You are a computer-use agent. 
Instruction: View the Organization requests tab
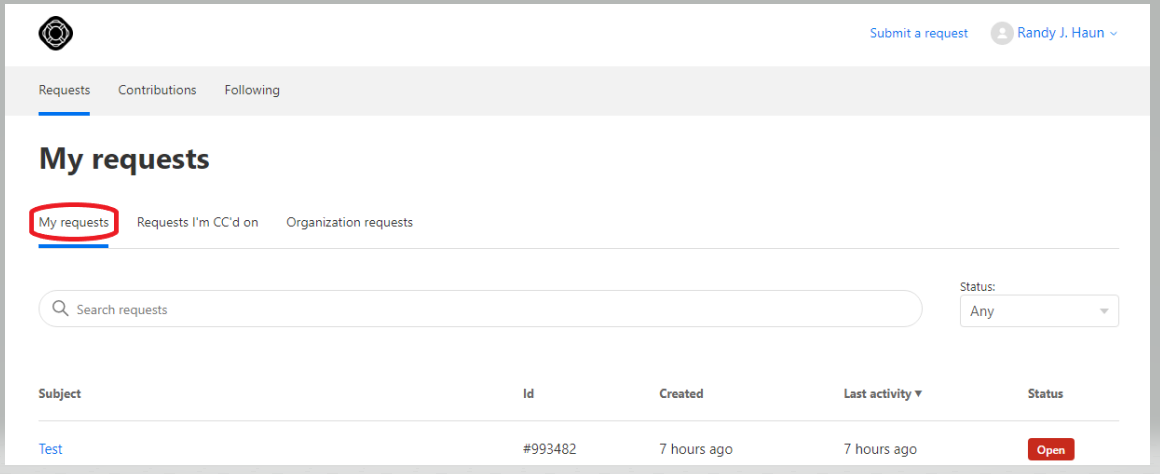[x=349, y=222]
